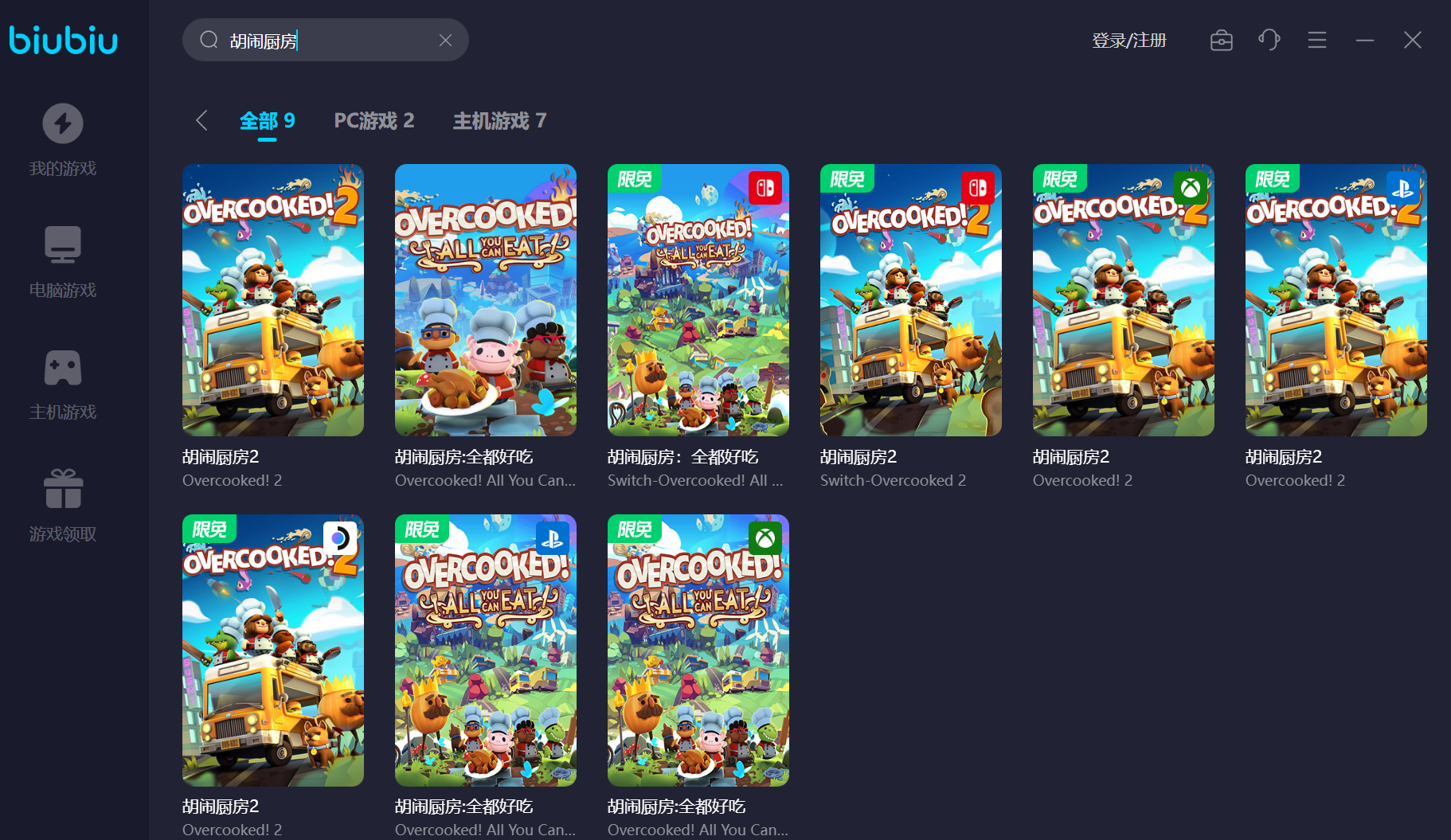Open the game gift claim icon
Screen dimensions: 1451x840
click(x=63, y=489)
